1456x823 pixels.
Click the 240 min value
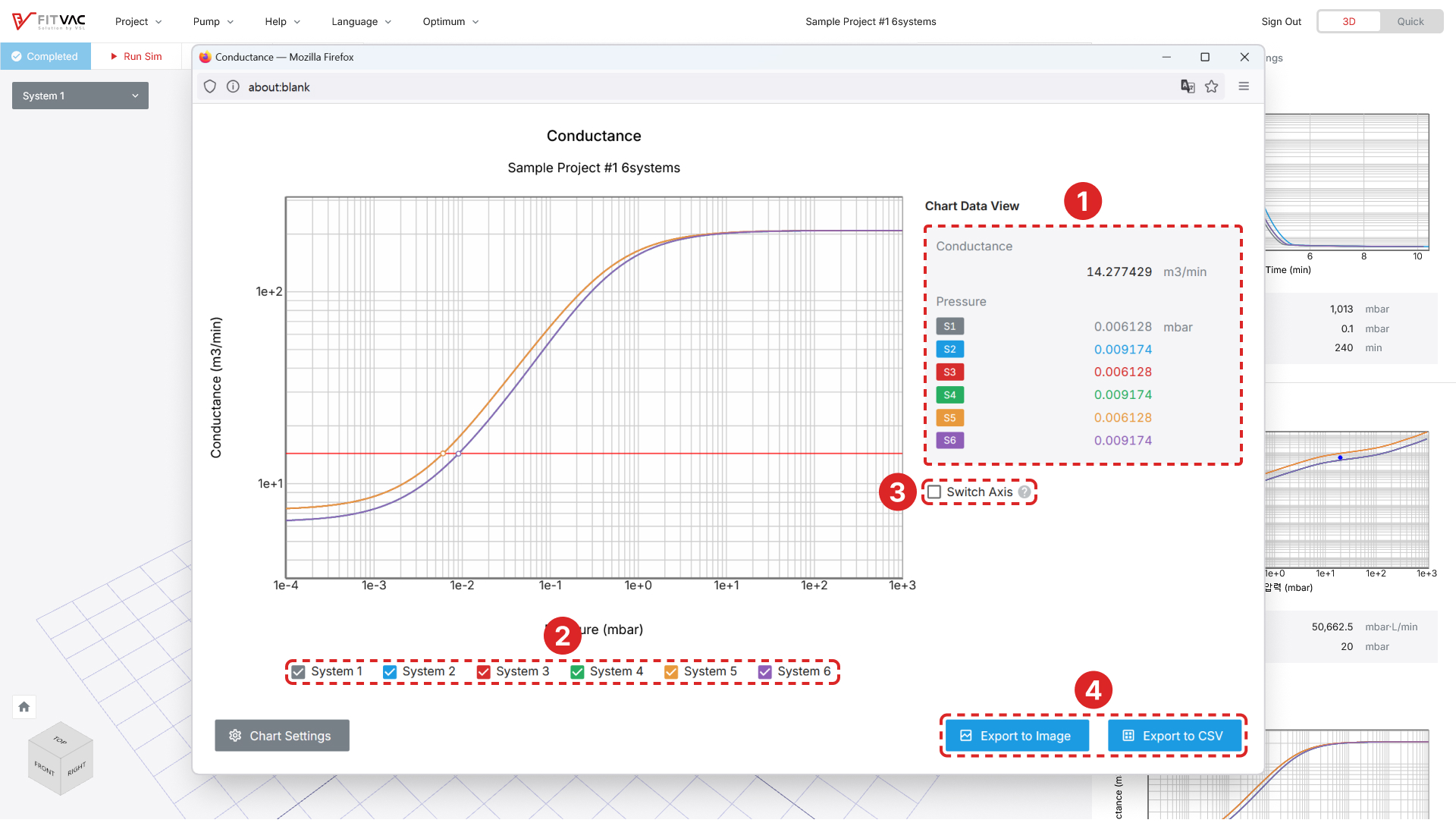tap(1344, 348)
